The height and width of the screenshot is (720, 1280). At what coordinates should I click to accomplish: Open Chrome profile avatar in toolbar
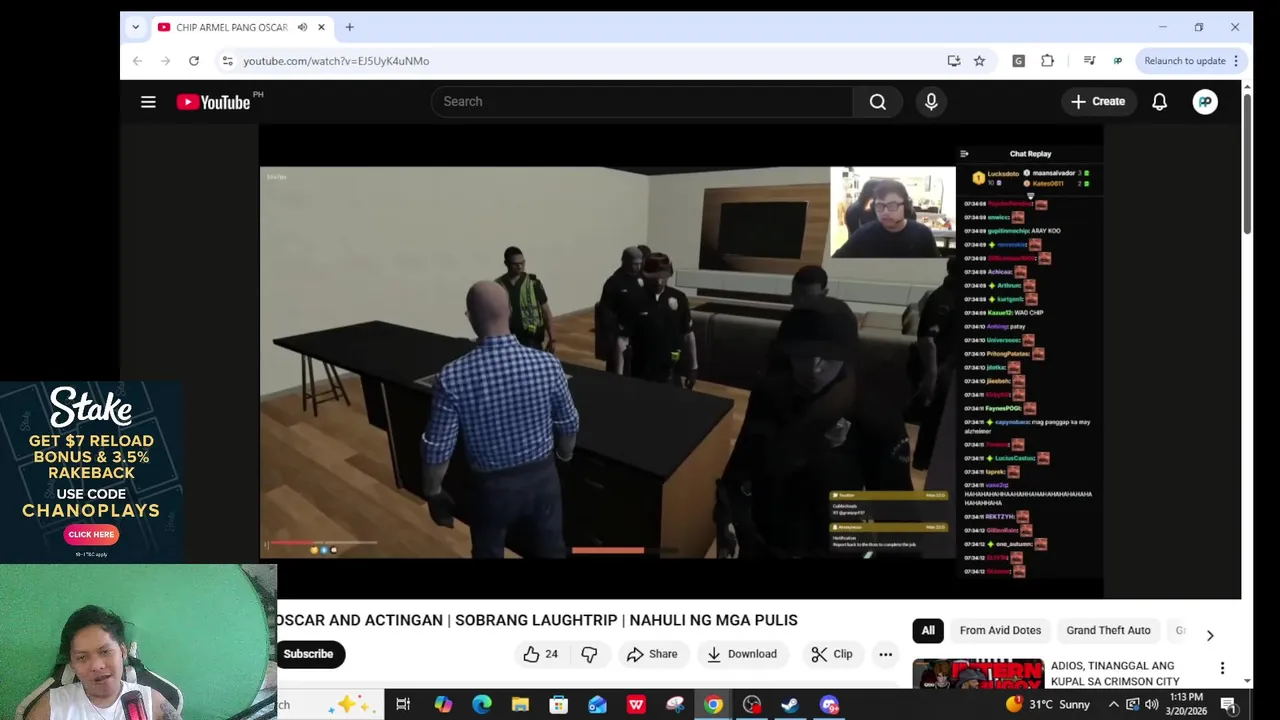pyautogui.click(x=1117, y=61)
